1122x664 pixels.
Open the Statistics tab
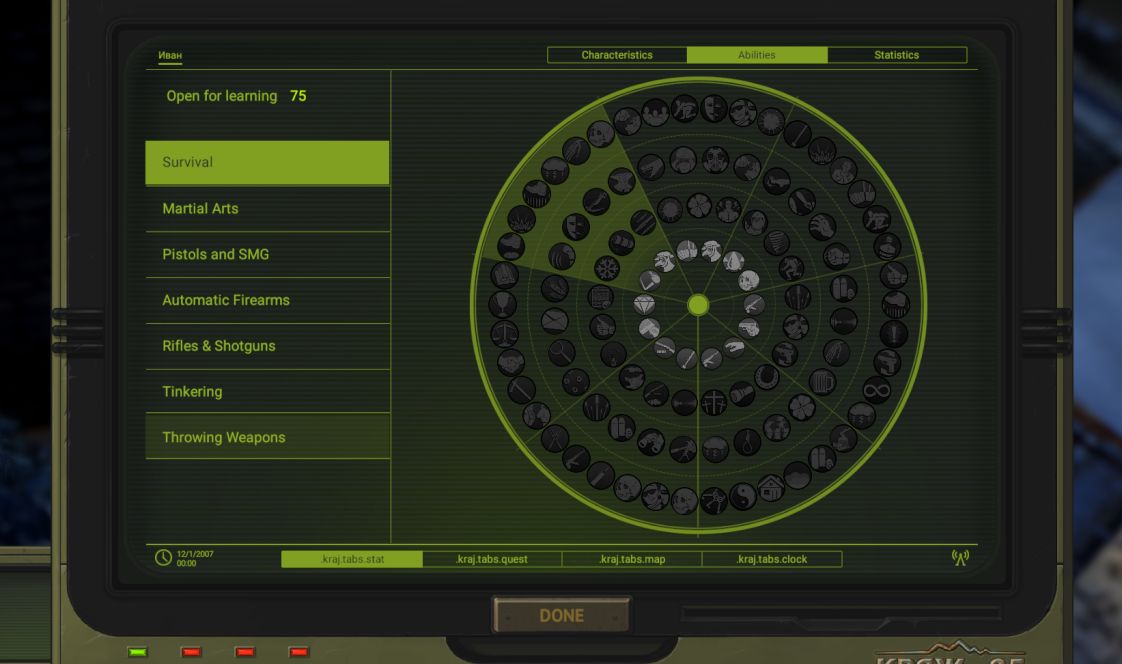tap(896, 55)
